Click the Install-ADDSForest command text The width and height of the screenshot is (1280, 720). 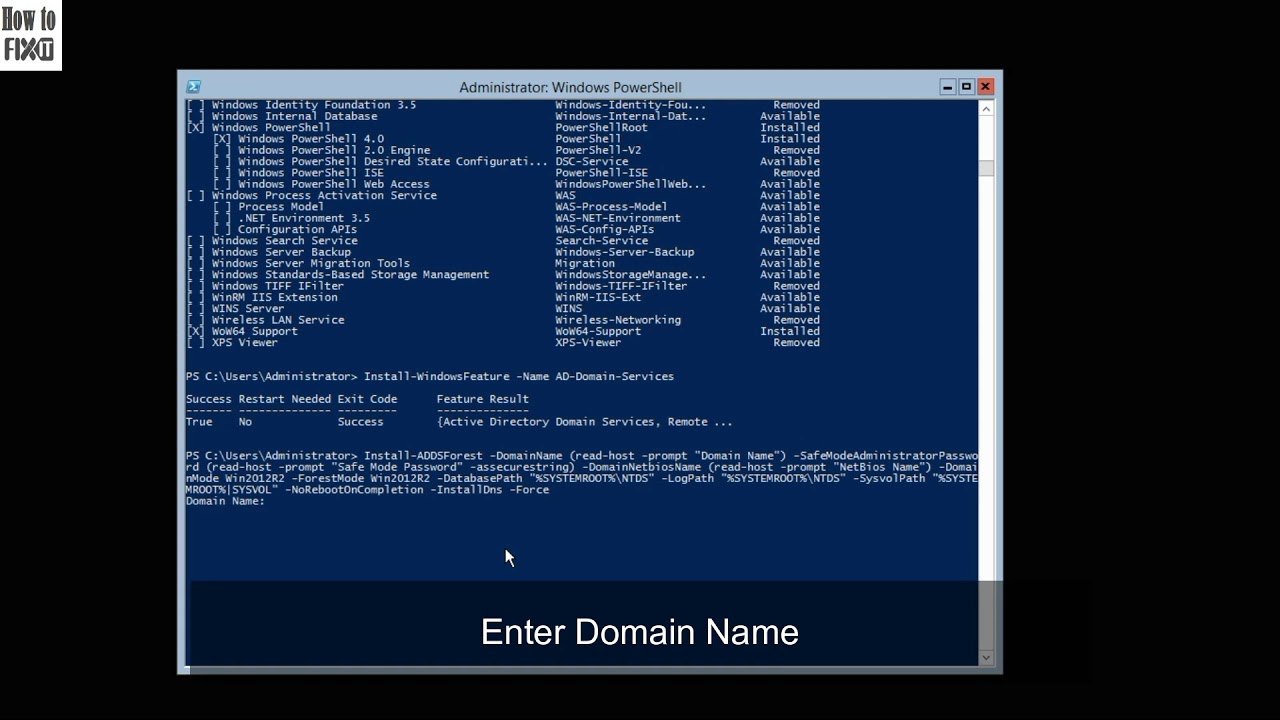582,473
